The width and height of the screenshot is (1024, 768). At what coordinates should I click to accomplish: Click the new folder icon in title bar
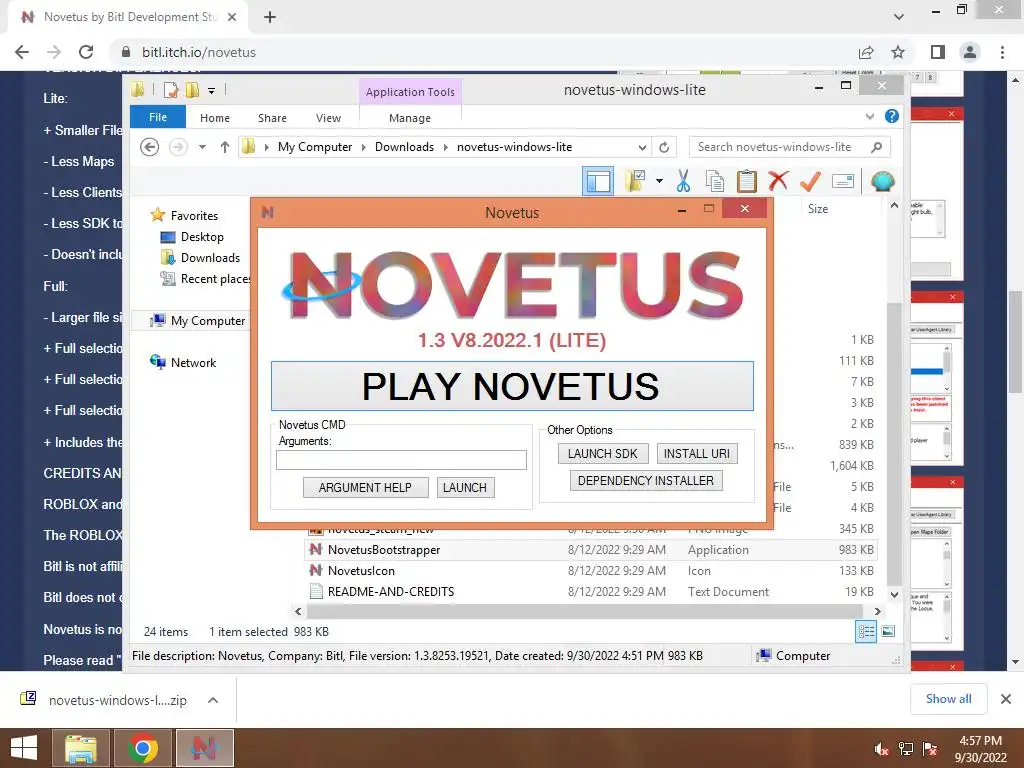pyautogui.click(x=192, y=90)
